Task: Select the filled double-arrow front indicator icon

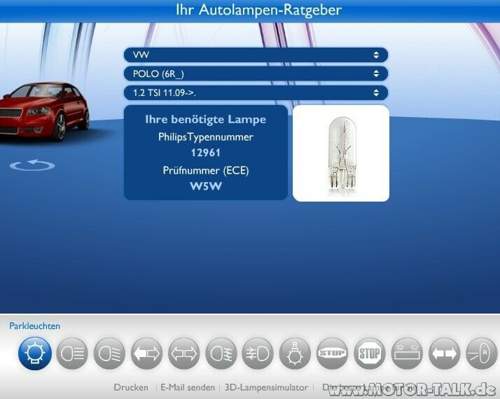Action: coord(147,353)
